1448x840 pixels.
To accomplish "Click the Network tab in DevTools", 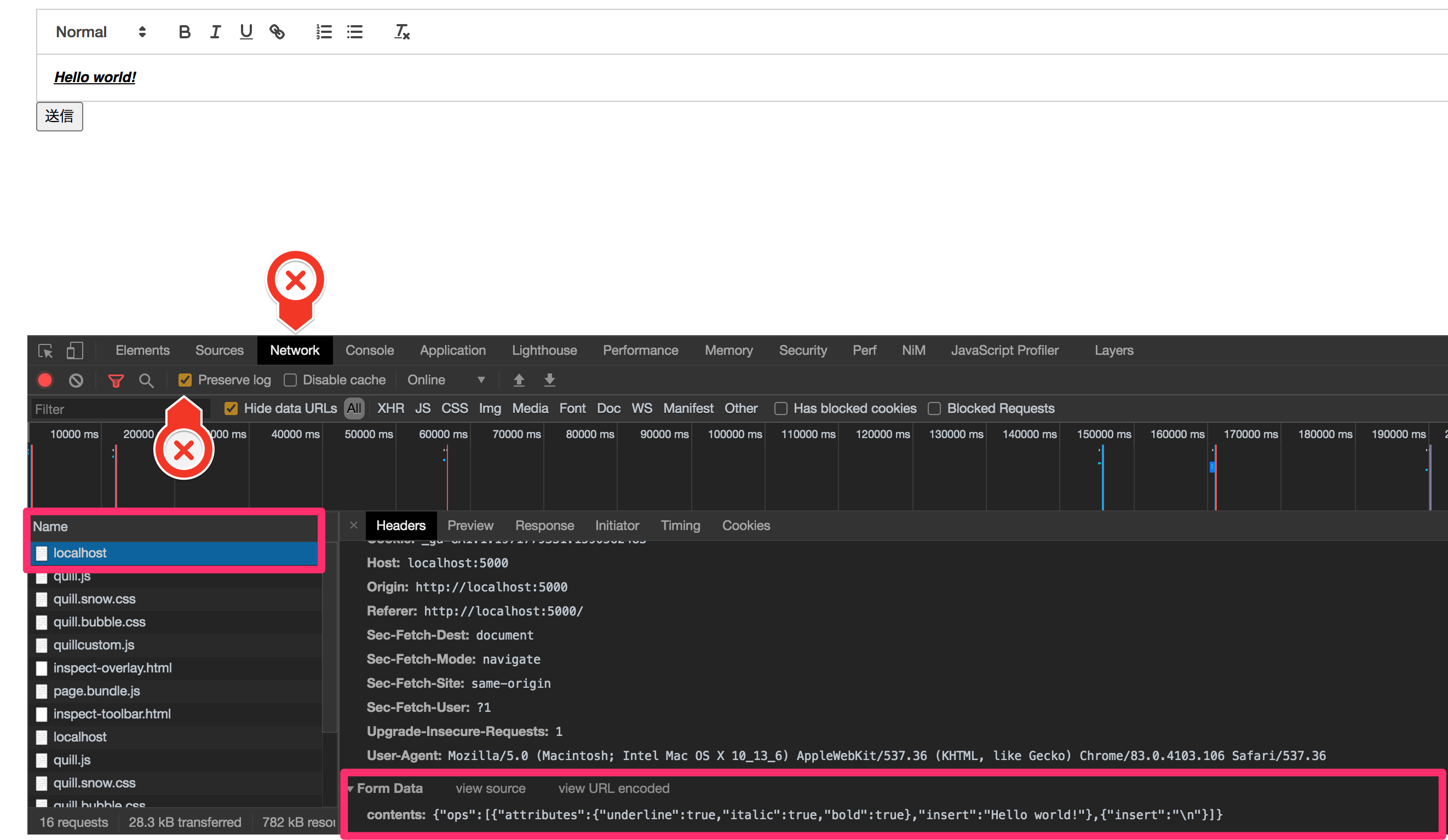I will [x=295, y=349].
